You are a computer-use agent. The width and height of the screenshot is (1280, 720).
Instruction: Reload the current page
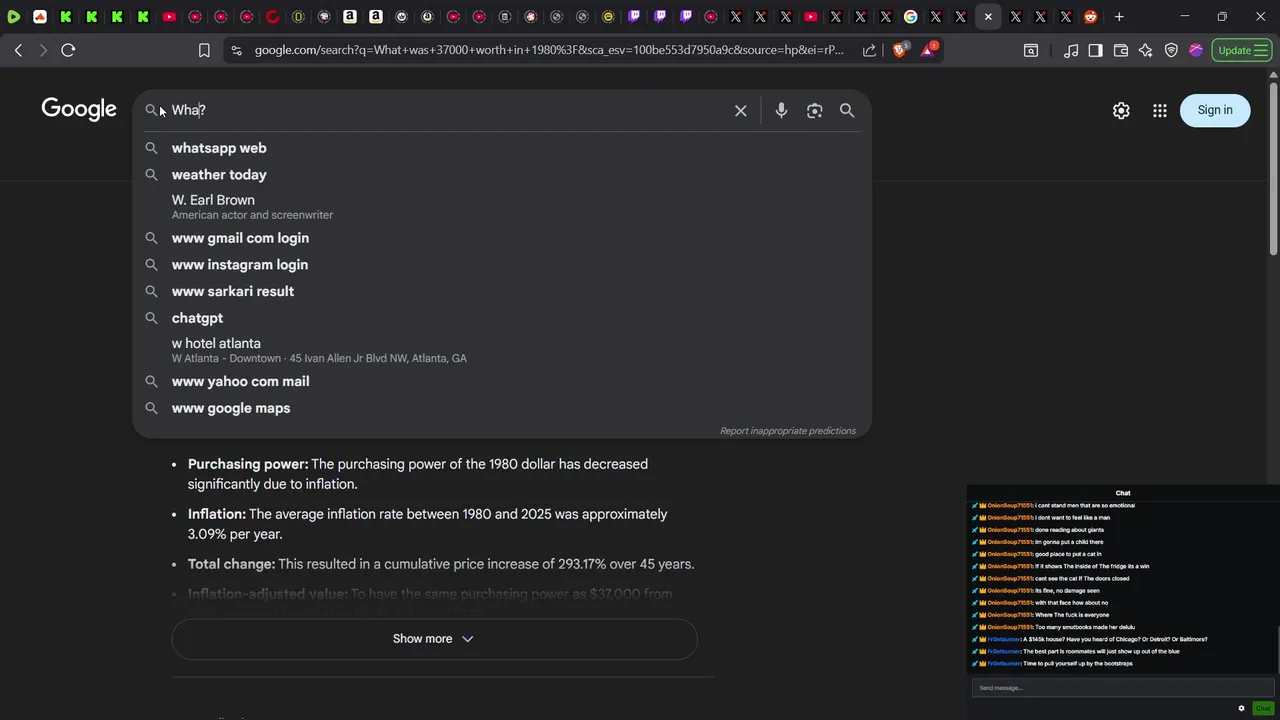[x=68, y=50]
